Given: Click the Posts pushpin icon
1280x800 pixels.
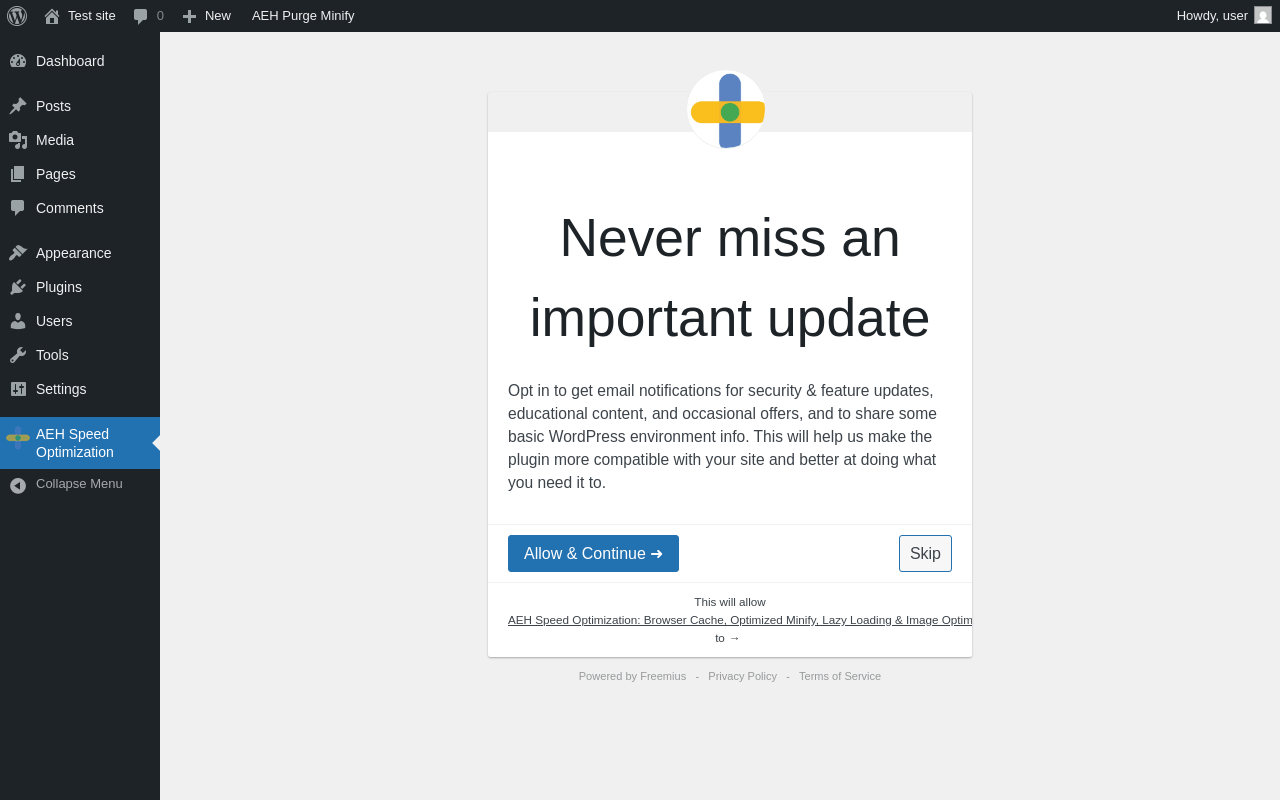Looking at the screenshot, I should pos(18,106).
